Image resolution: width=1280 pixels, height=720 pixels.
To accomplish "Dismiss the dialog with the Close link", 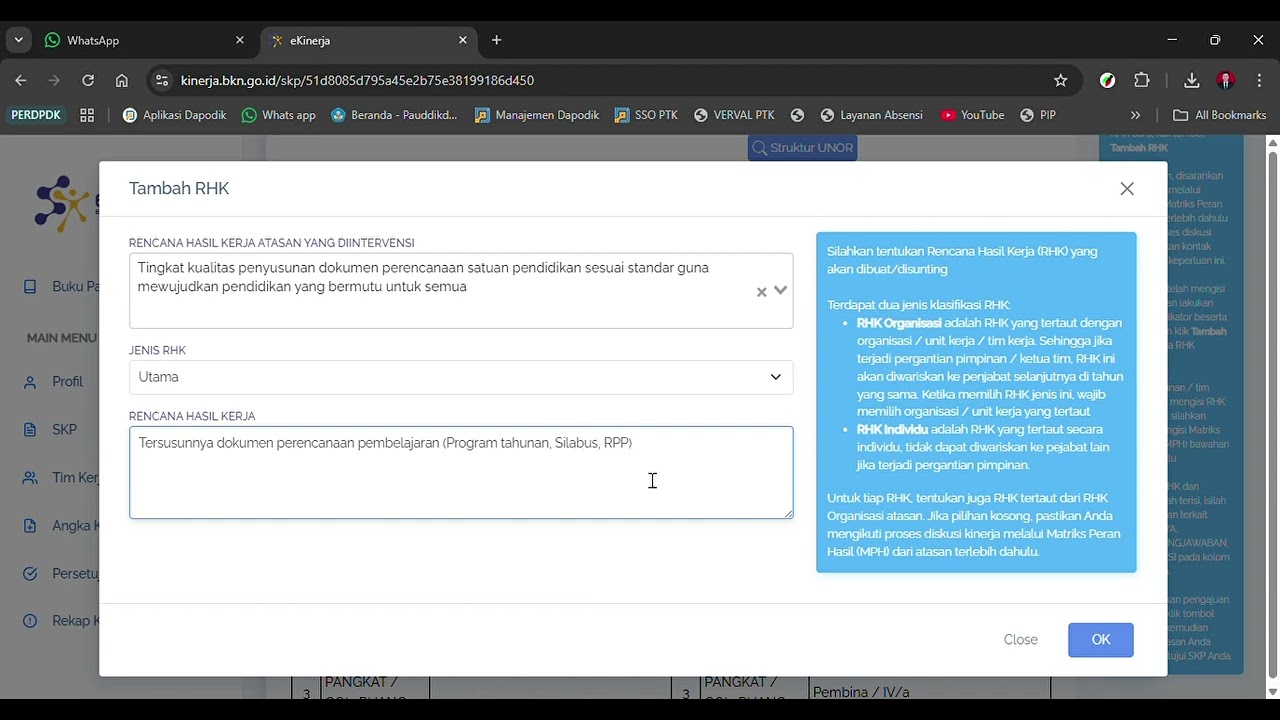I will (1020, 640).
